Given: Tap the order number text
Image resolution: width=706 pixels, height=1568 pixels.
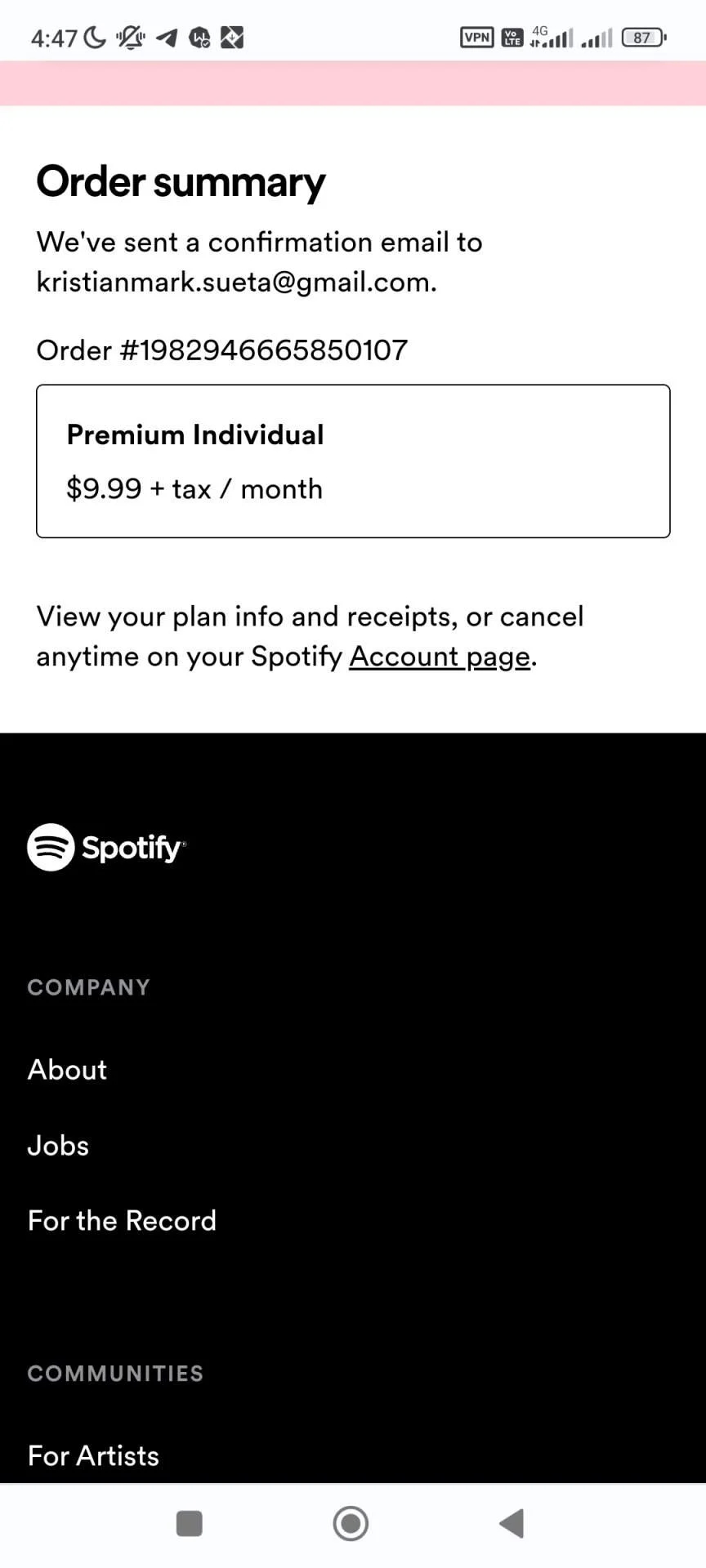Looking at the screenshot, I should click(222, 350).
